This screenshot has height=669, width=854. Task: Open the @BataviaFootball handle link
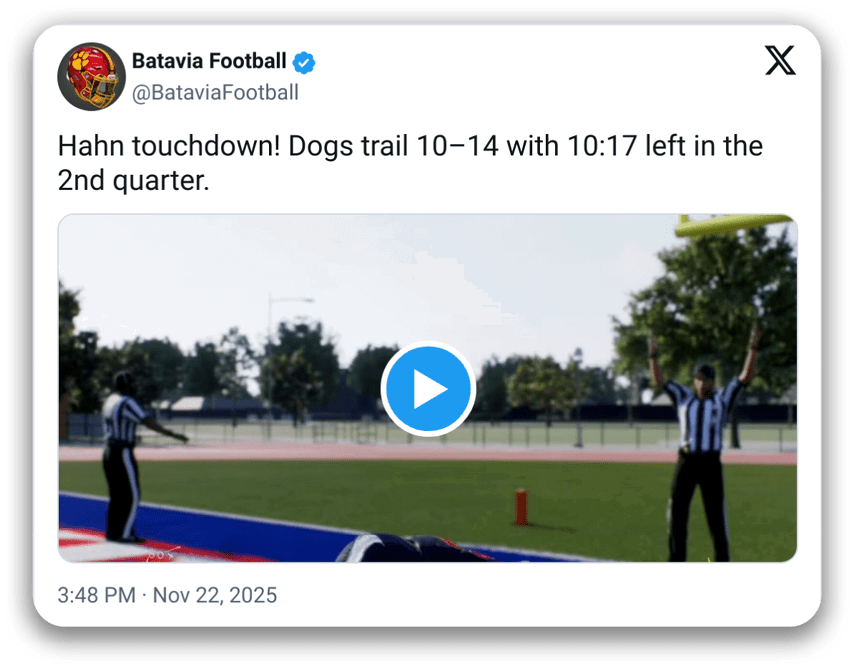[x=214, y=92]
